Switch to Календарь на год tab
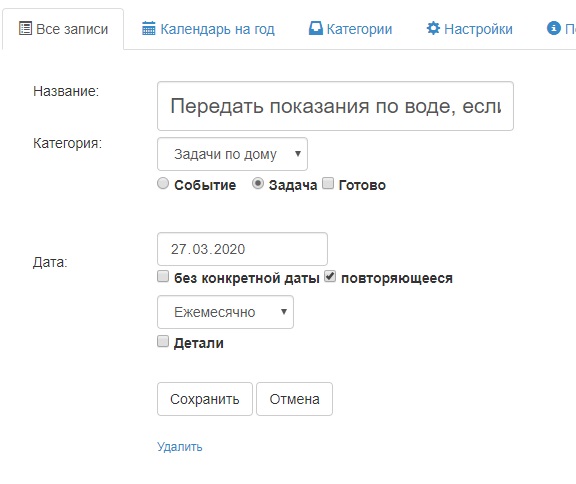This screenshot has height=484, width=576. pos(208,29)
